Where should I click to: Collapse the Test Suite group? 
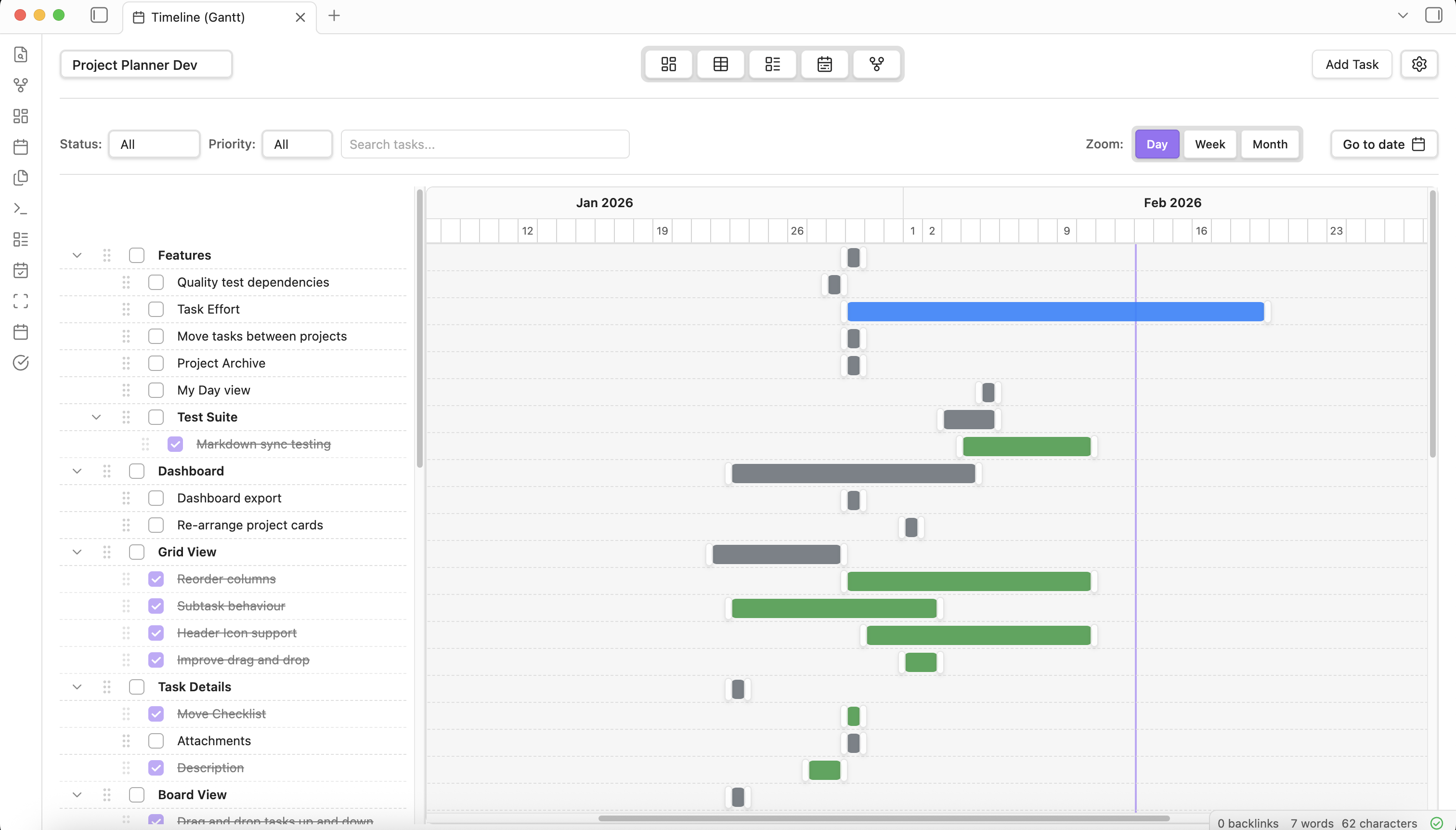coord(96,417)
